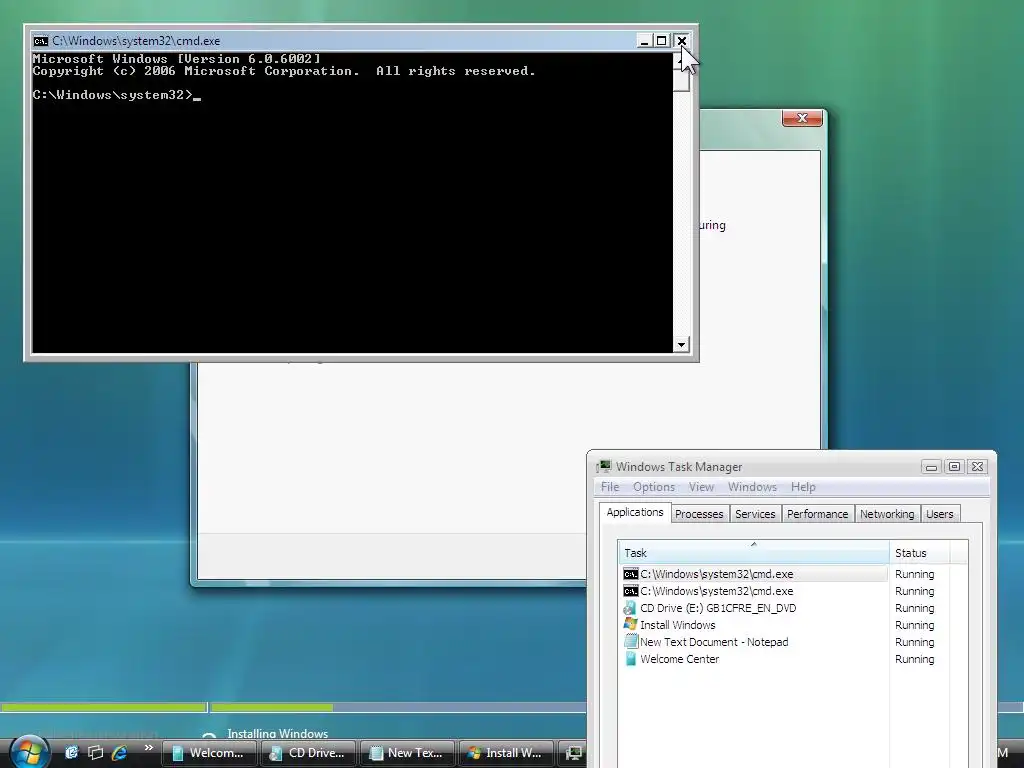Sort by the Task column header
The image size is (1024, 768).
[x=754, y=552]
